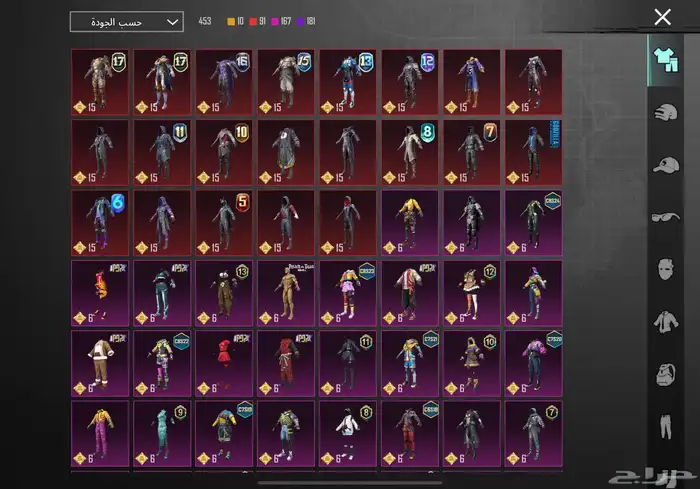Viewport: 700px width, 489px height.
Task: Select the outfit with blue badge 13
Action: 348,82
